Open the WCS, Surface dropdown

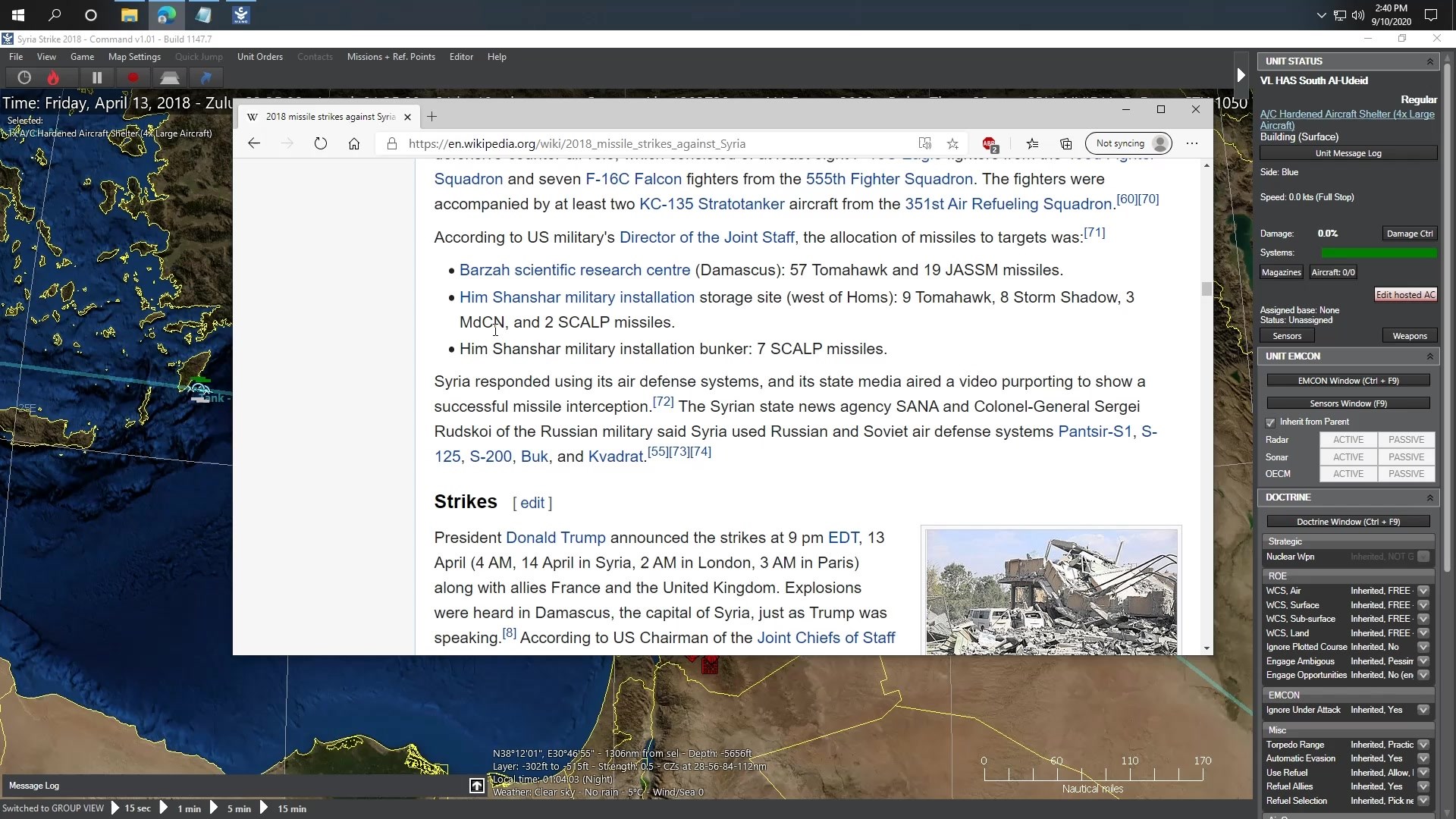pos(1423,605)
